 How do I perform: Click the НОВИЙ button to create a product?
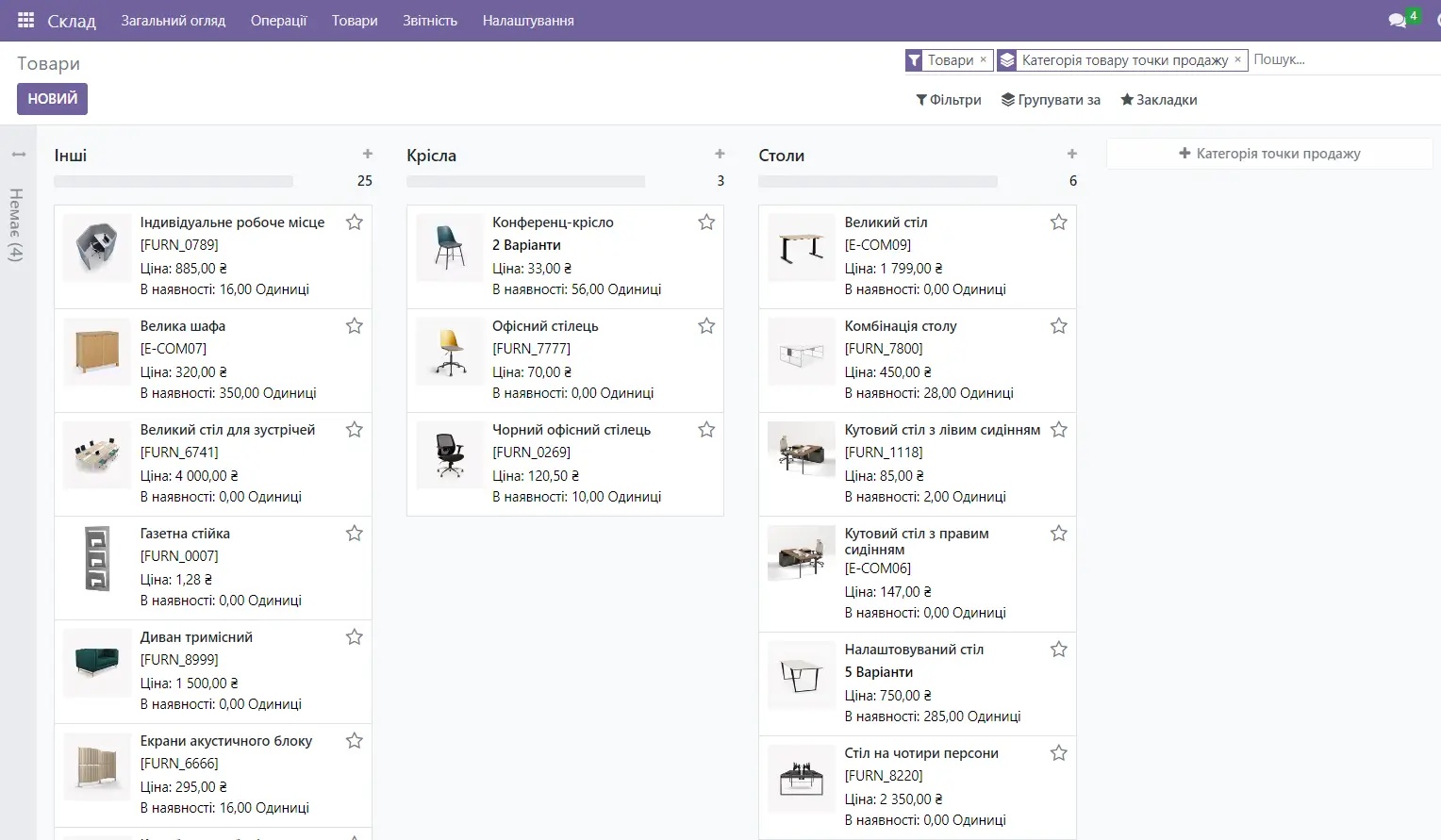(x=52, y=98)
